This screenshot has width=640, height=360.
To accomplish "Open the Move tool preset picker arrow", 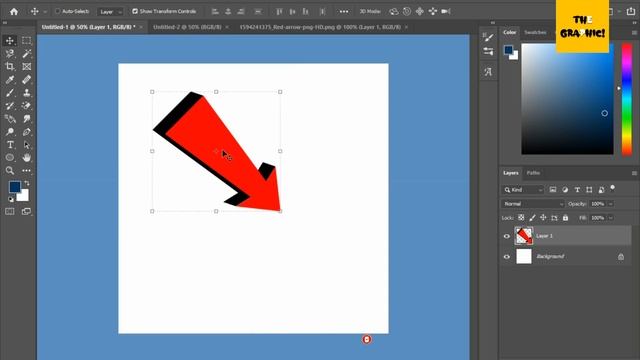I will click(45, 12).
